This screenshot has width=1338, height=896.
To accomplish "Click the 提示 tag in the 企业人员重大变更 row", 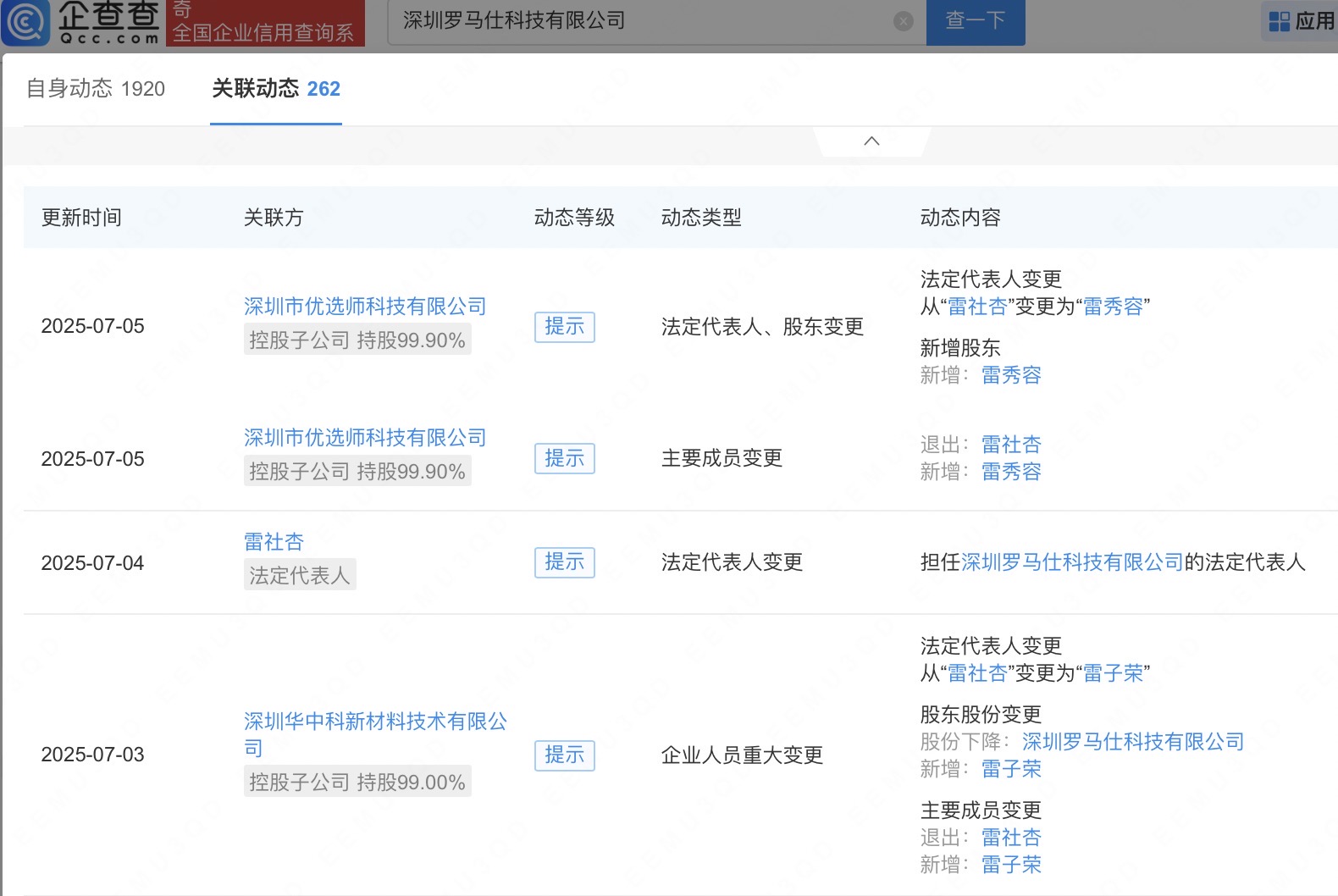I will (565, 755).
